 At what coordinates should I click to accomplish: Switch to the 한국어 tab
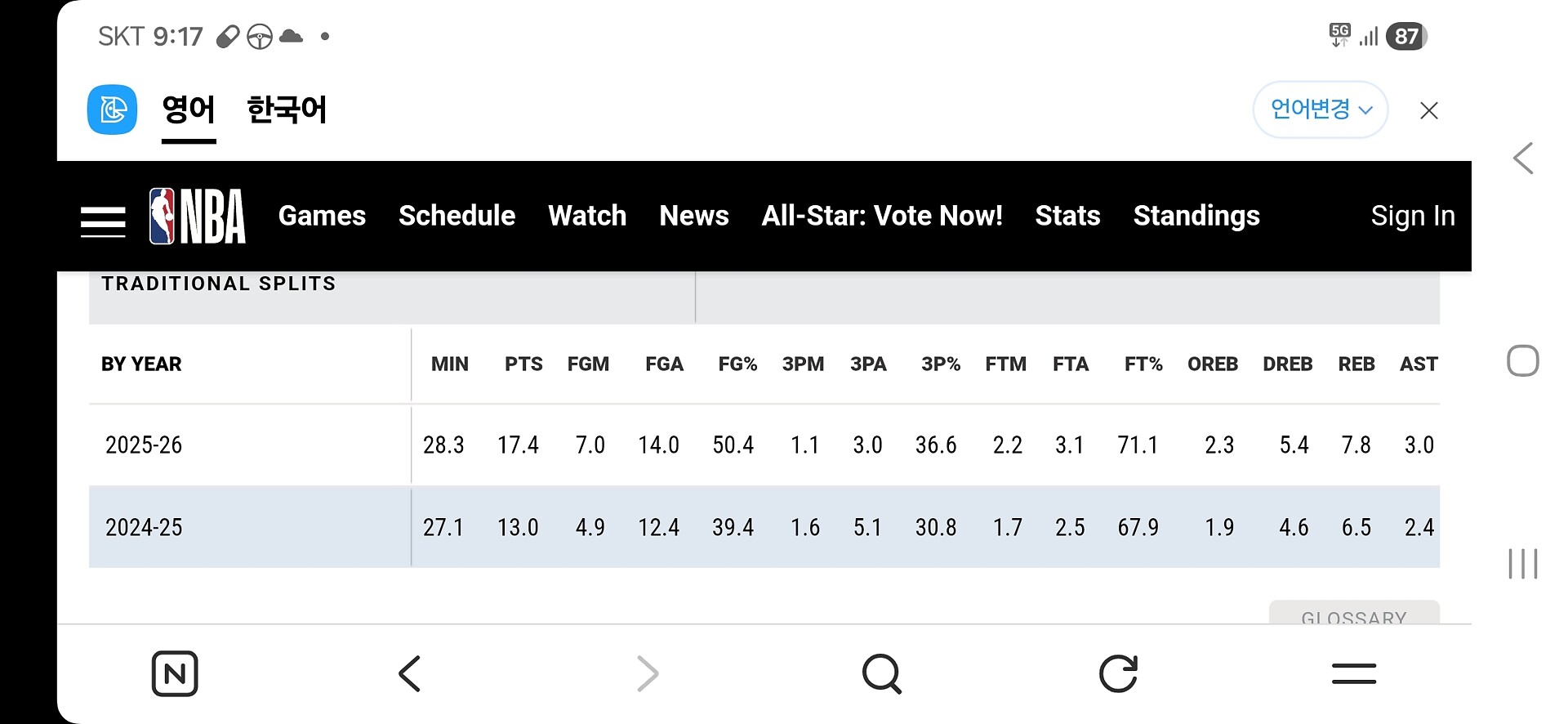(x=287, y=109)
